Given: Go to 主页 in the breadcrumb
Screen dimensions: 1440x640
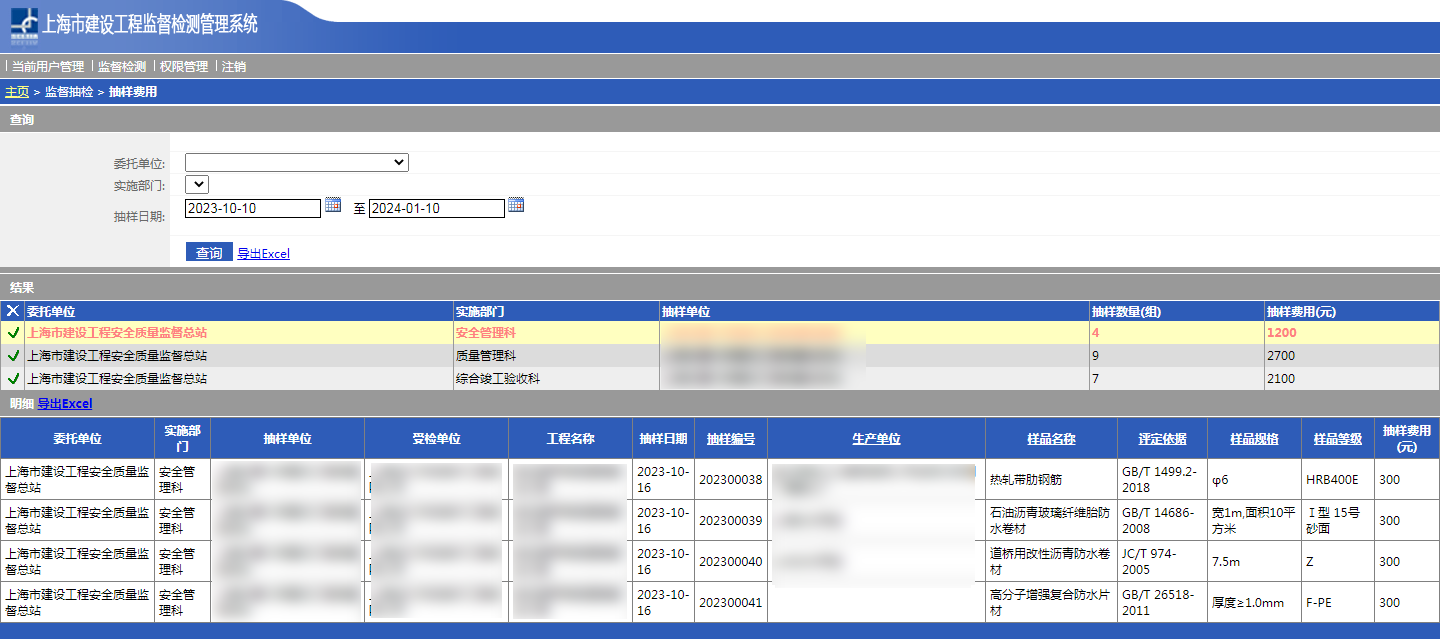Looking at the screenshot, I should point(17,92).
